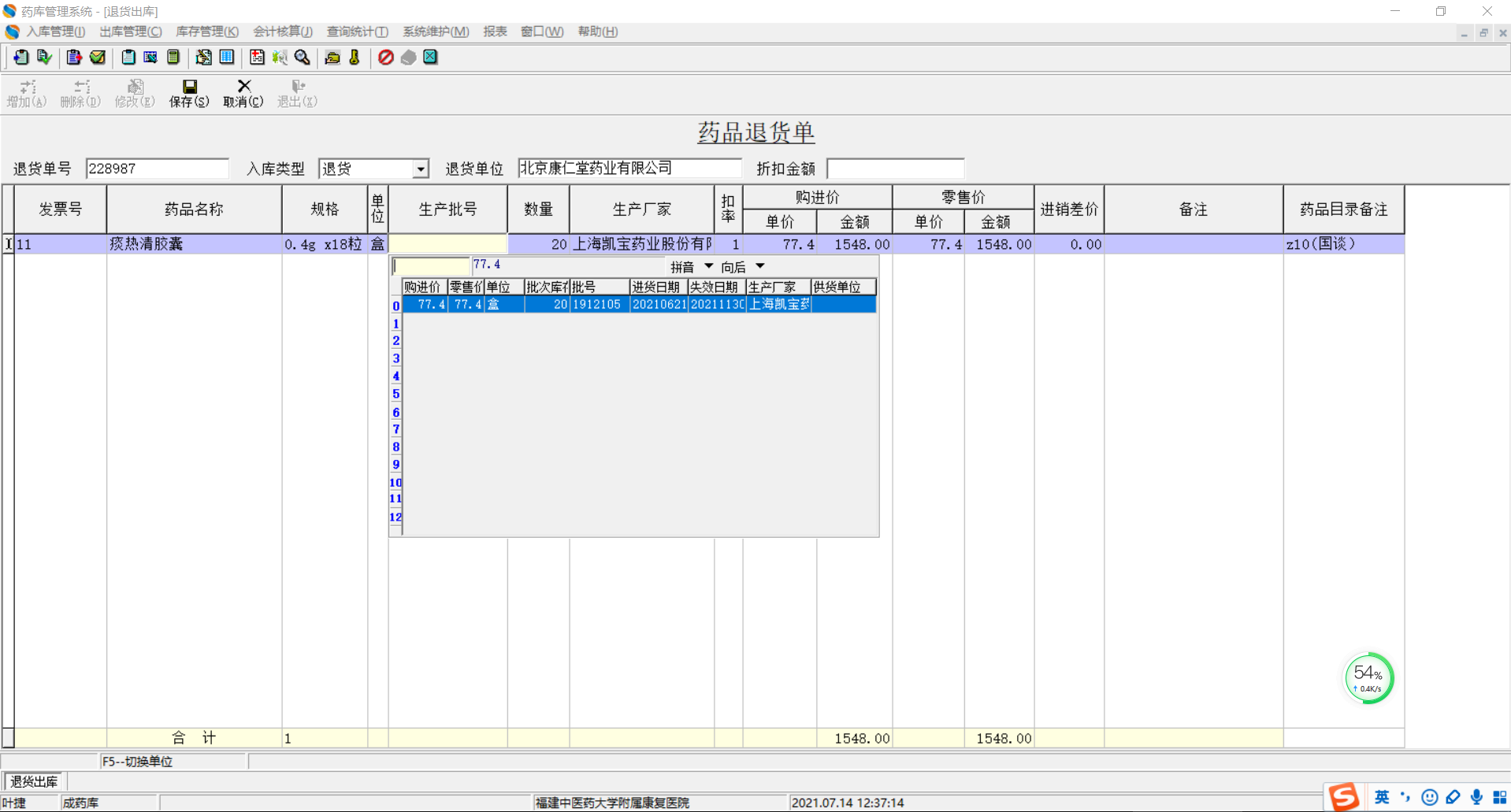Click the 上海凯宝药业股份有限 manufacturer cell
The height and width of the screenshot is (812, 1511).
[642, 244]
